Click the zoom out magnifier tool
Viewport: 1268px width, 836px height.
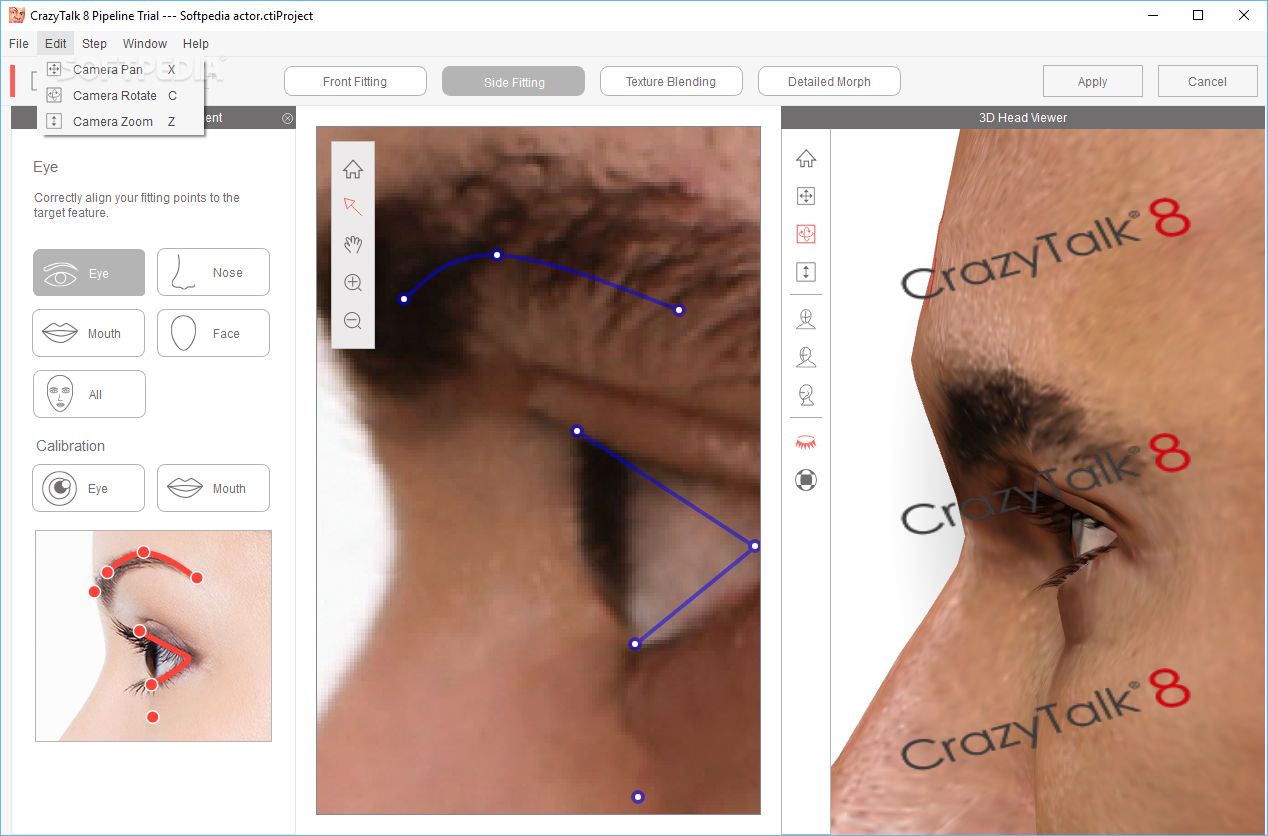353,320
